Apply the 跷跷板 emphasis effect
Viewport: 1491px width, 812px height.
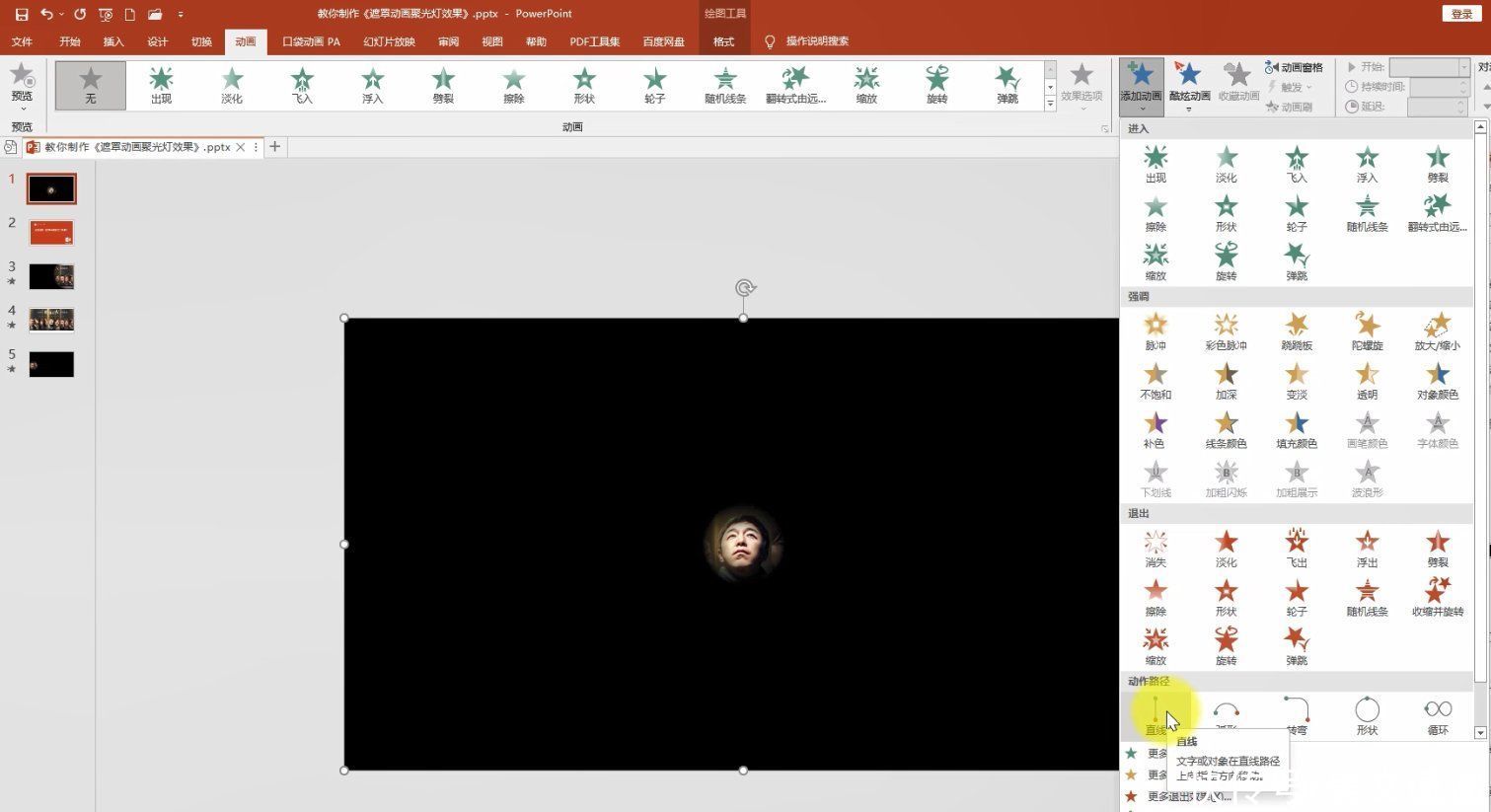tap(1297, 332)
